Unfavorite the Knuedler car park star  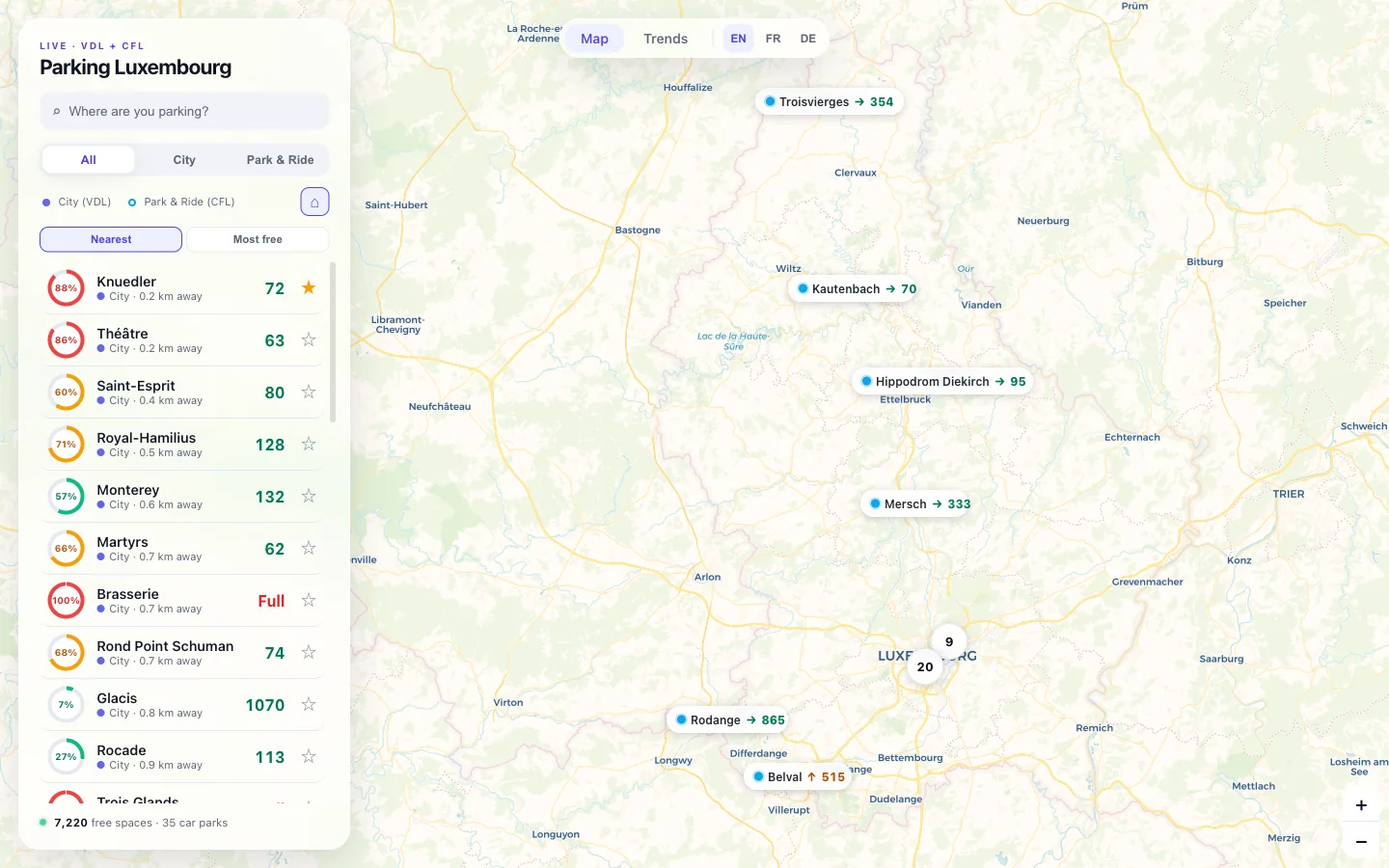click(x=309, y=287)
